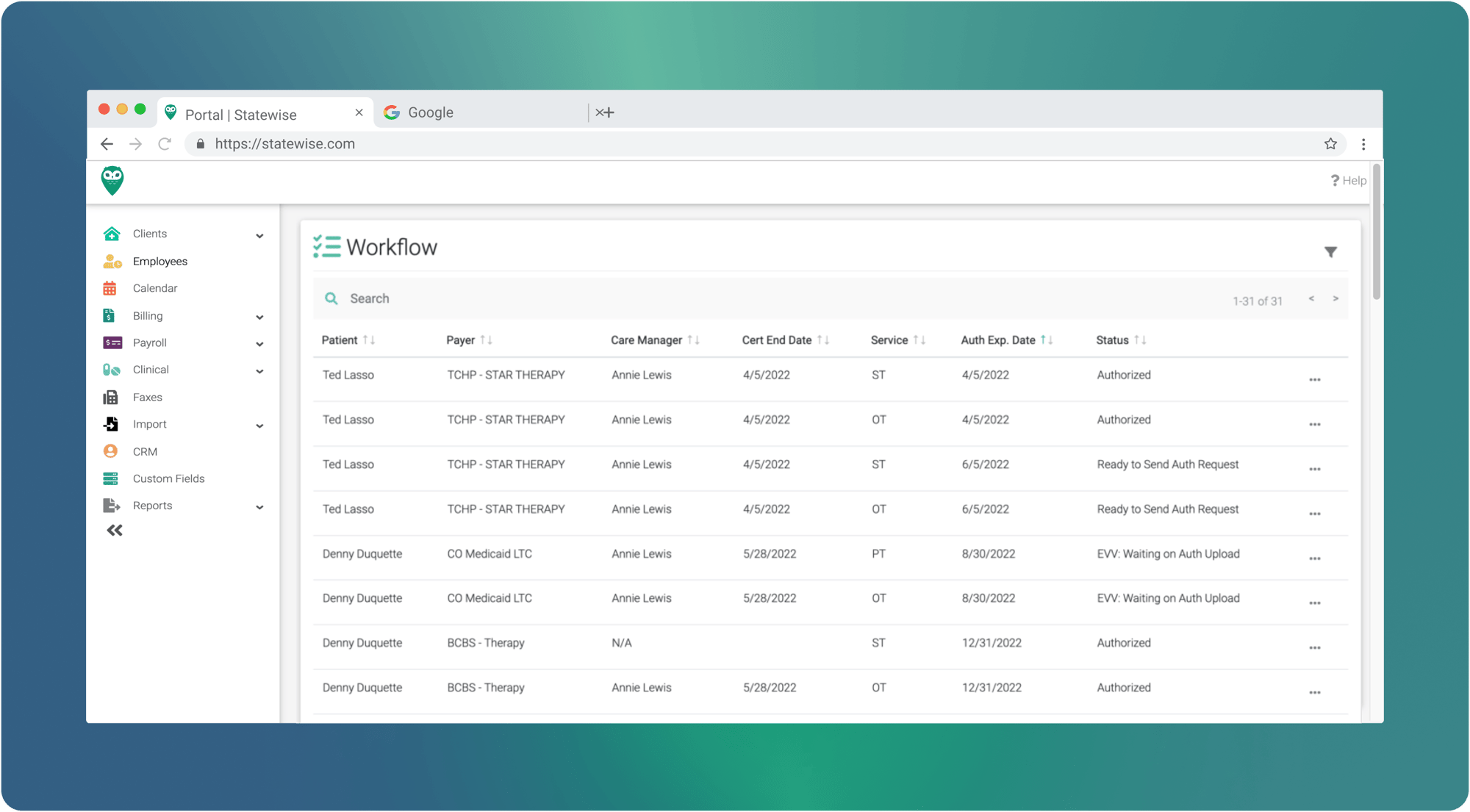Select the Calendar icon in the sidebar
Image resolution: width=1470 pixels, height=812 pixels.
coord(111,287)
